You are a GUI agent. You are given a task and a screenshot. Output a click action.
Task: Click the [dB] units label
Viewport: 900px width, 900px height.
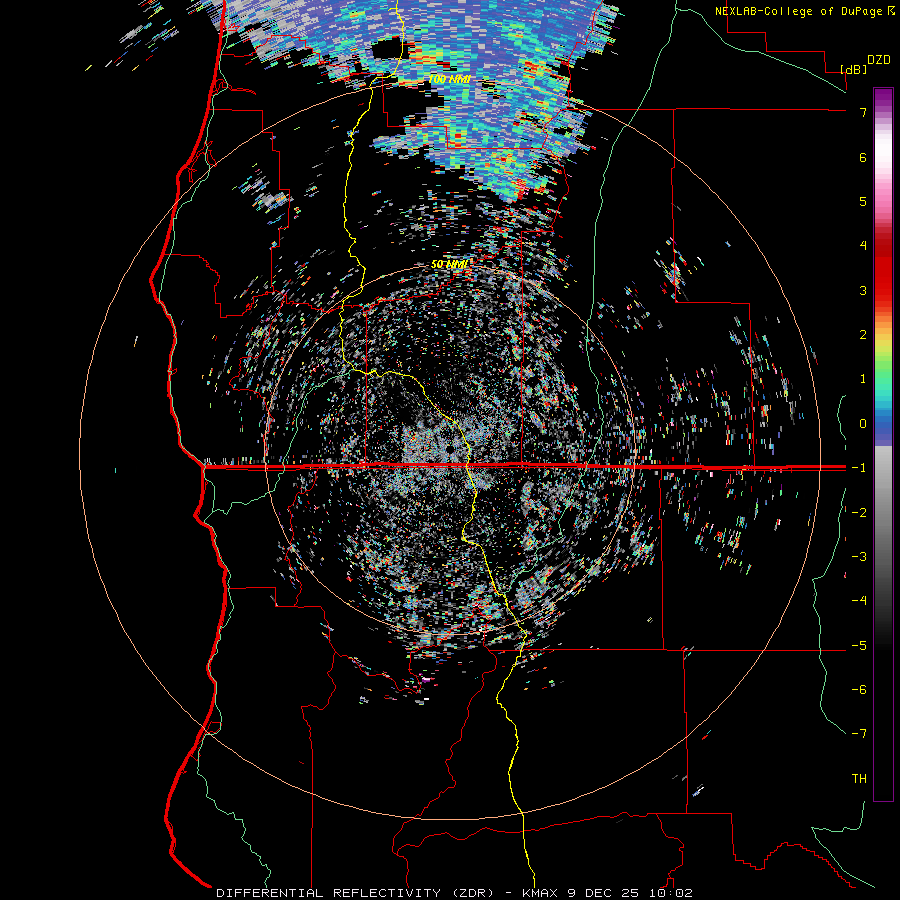(854, 69)
